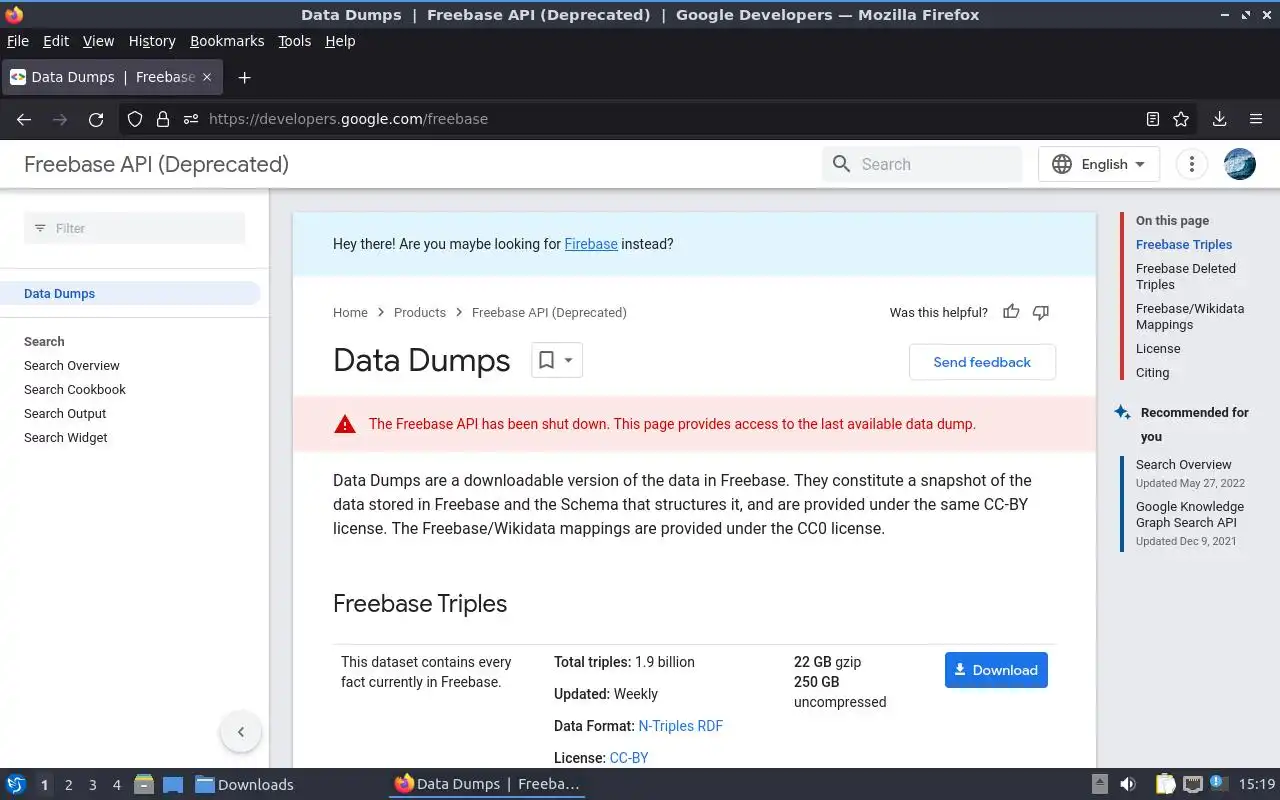The image size is (1280, 800).
Task: Go to Home breadcrumb
Action: 350,312
